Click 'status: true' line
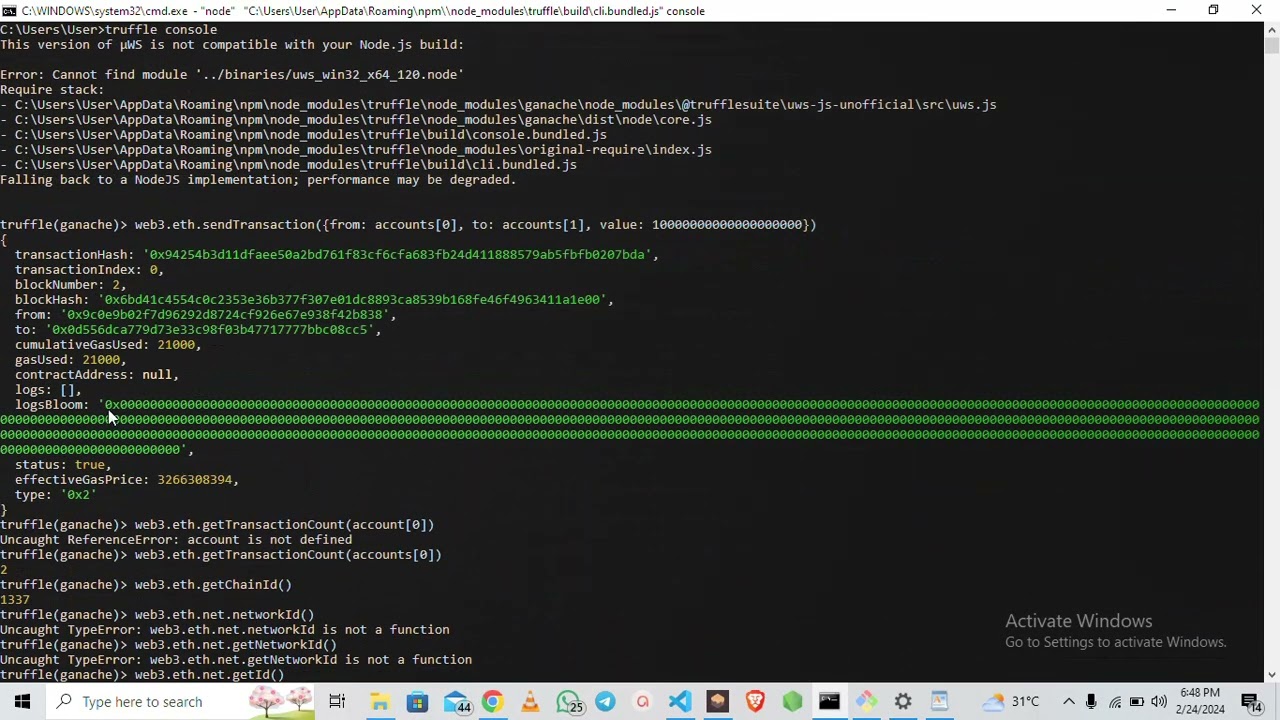The height and width of the screenshot is (720, 1280). (63, 465)
